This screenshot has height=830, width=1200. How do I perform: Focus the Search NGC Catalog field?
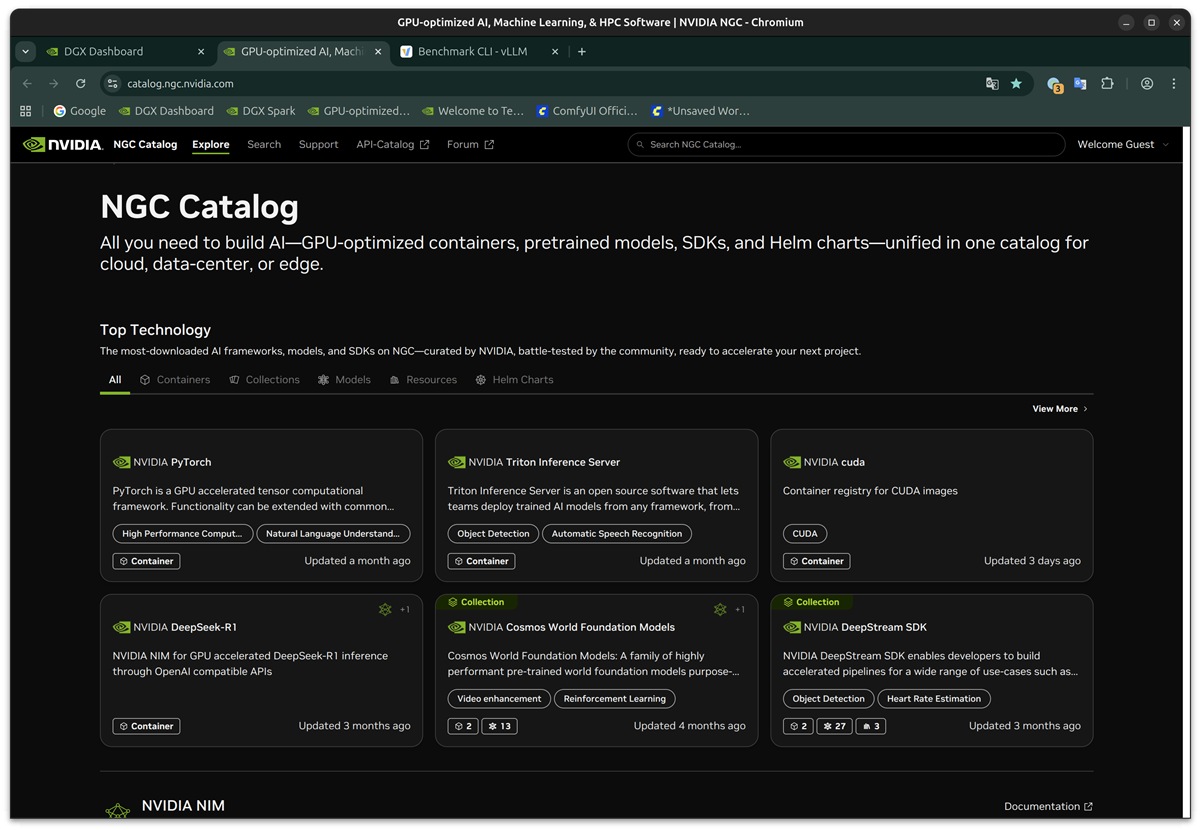tap(846, 145)
